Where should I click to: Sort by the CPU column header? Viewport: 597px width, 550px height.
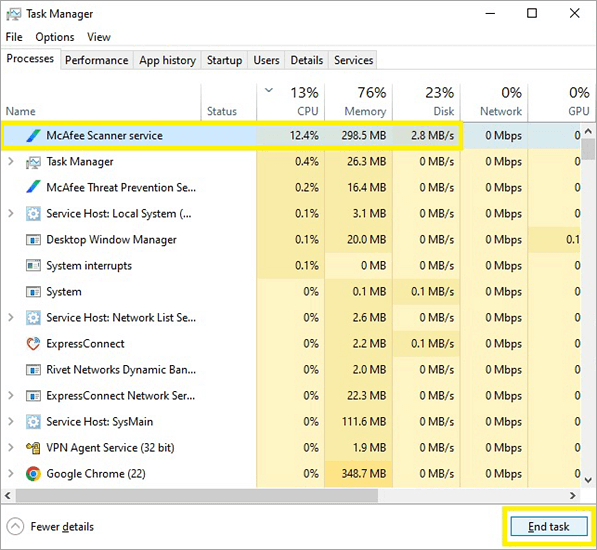tap(291, 102)
